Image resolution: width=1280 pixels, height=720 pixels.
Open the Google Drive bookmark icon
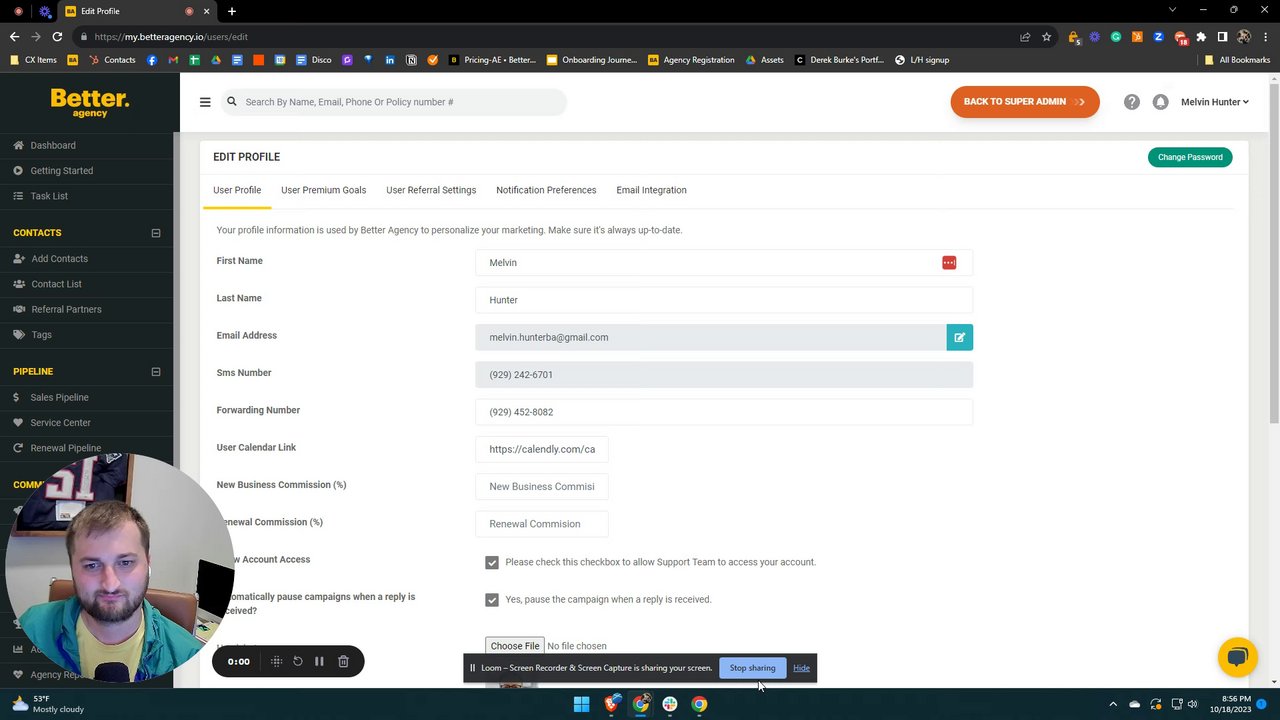(x=215, y=60)
